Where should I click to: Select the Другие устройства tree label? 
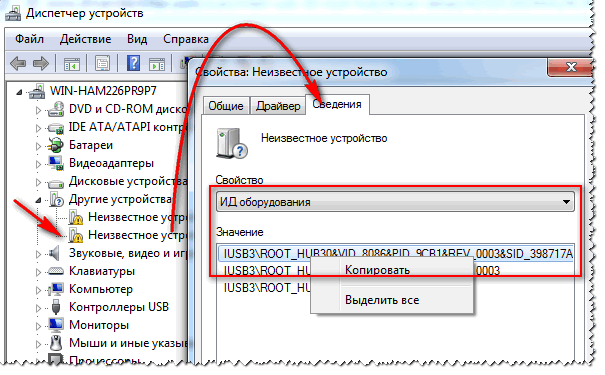click(x=120, y=199)
